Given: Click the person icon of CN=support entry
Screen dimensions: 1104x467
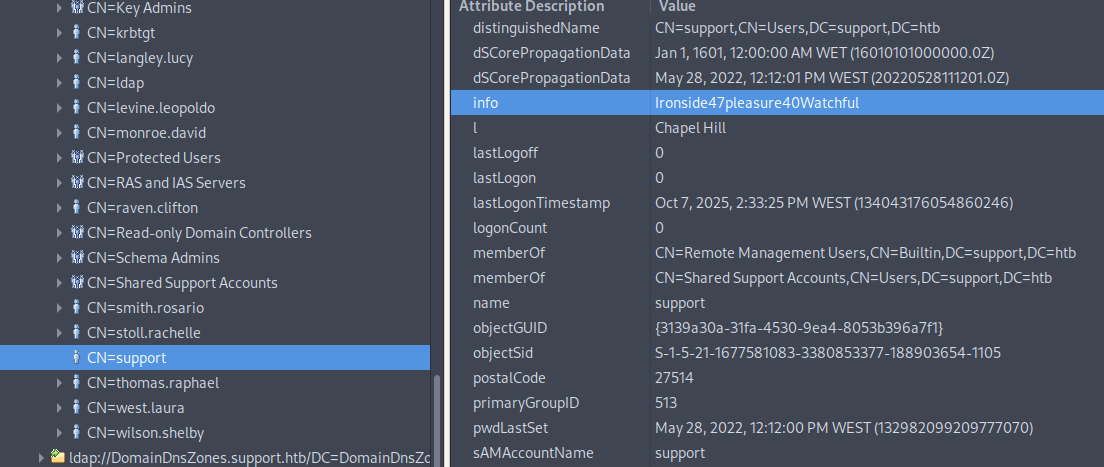Looking at the screenshot, I should point(77,358).
